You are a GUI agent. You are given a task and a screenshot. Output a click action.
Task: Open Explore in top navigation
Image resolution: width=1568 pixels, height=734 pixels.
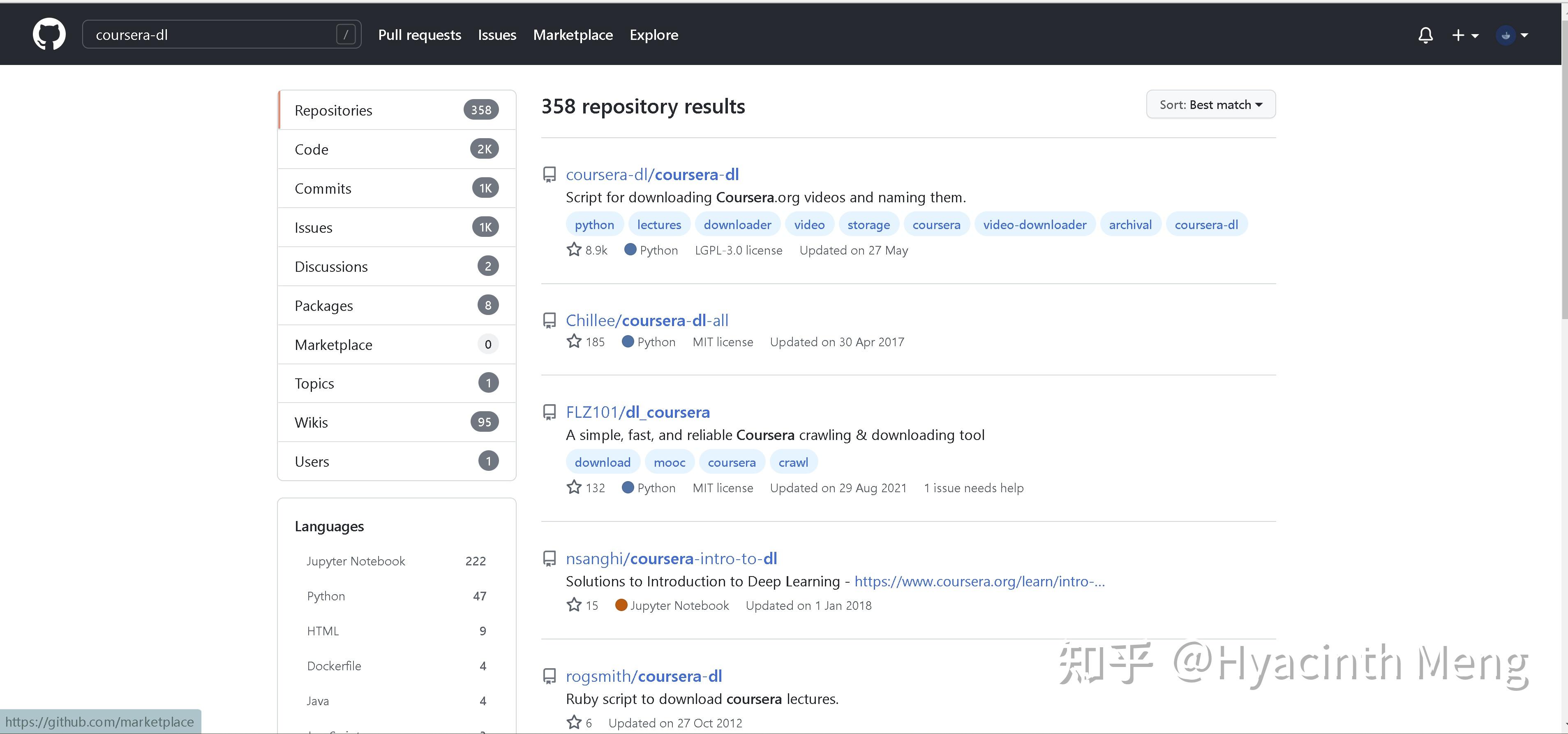pos(654,35)
